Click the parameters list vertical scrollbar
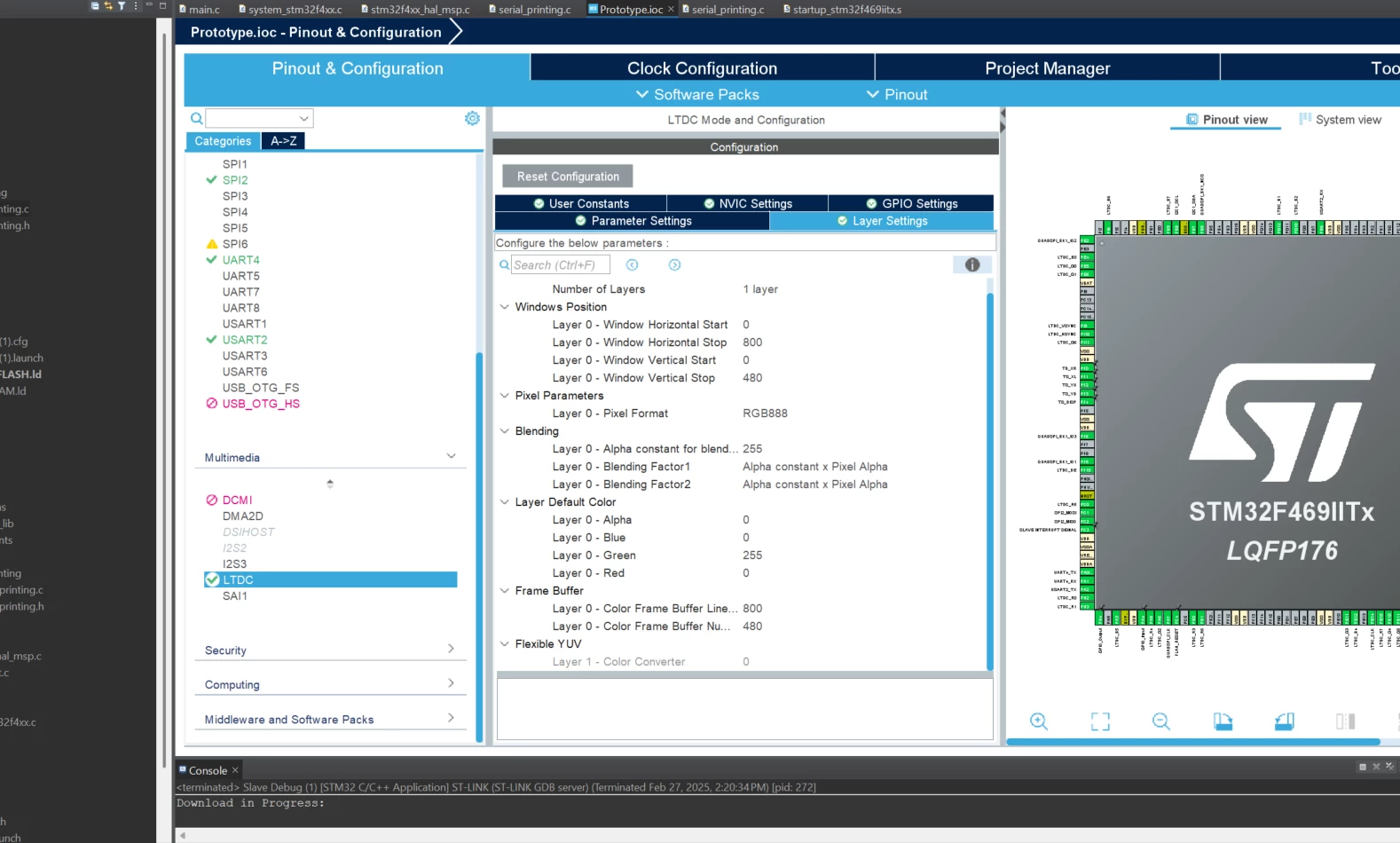 click(990, 479)
